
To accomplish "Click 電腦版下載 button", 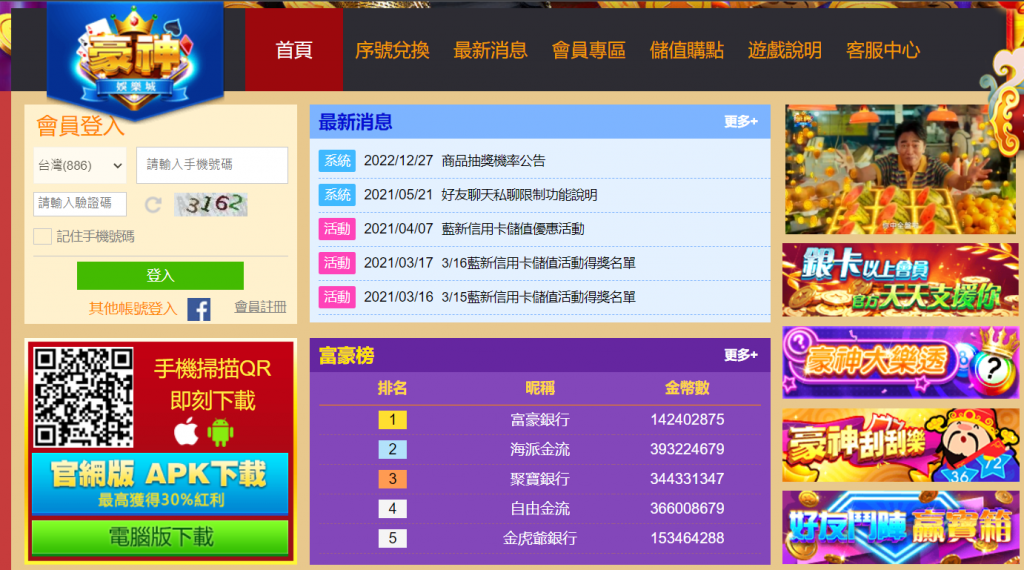I will (x=160, y=537).
